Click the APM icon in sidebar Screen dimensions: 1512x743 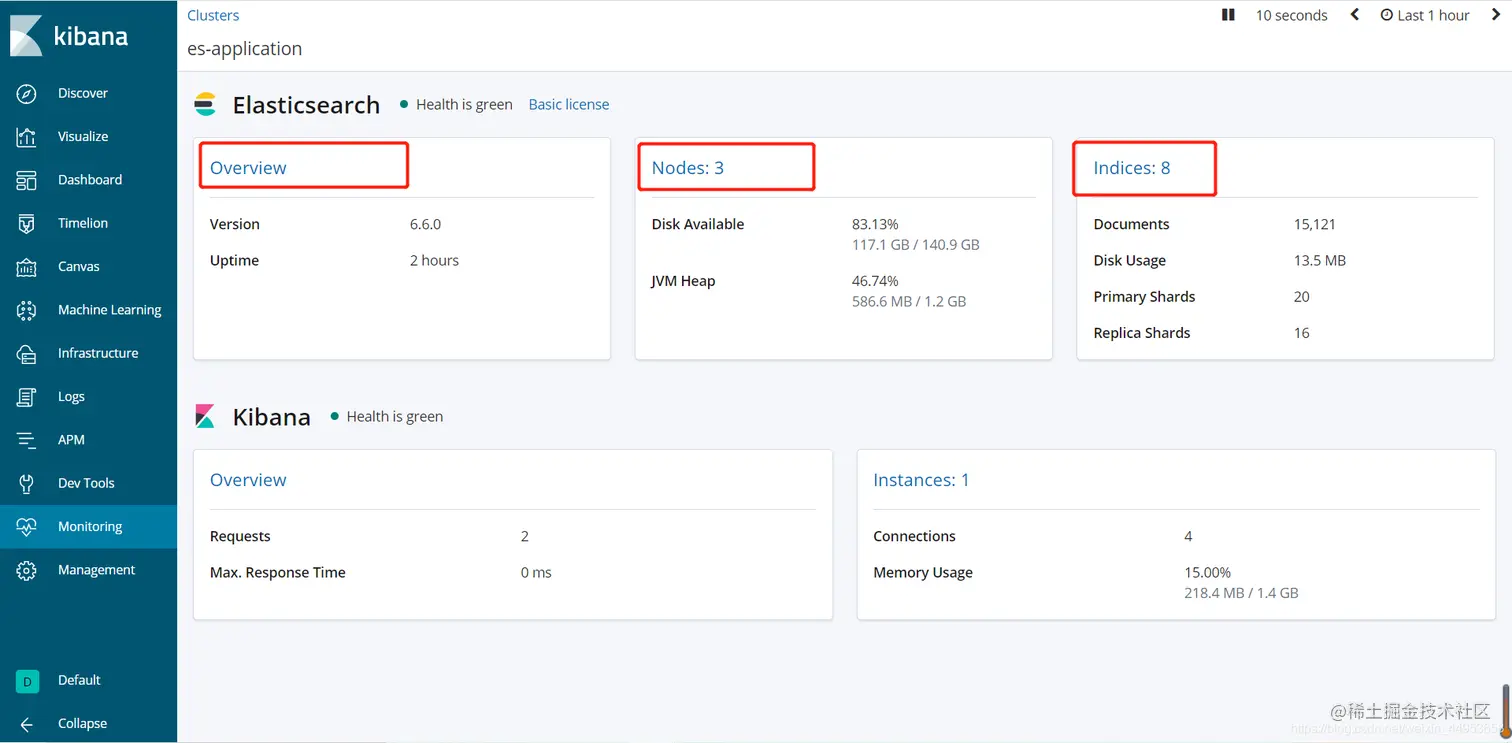point(27,440)
